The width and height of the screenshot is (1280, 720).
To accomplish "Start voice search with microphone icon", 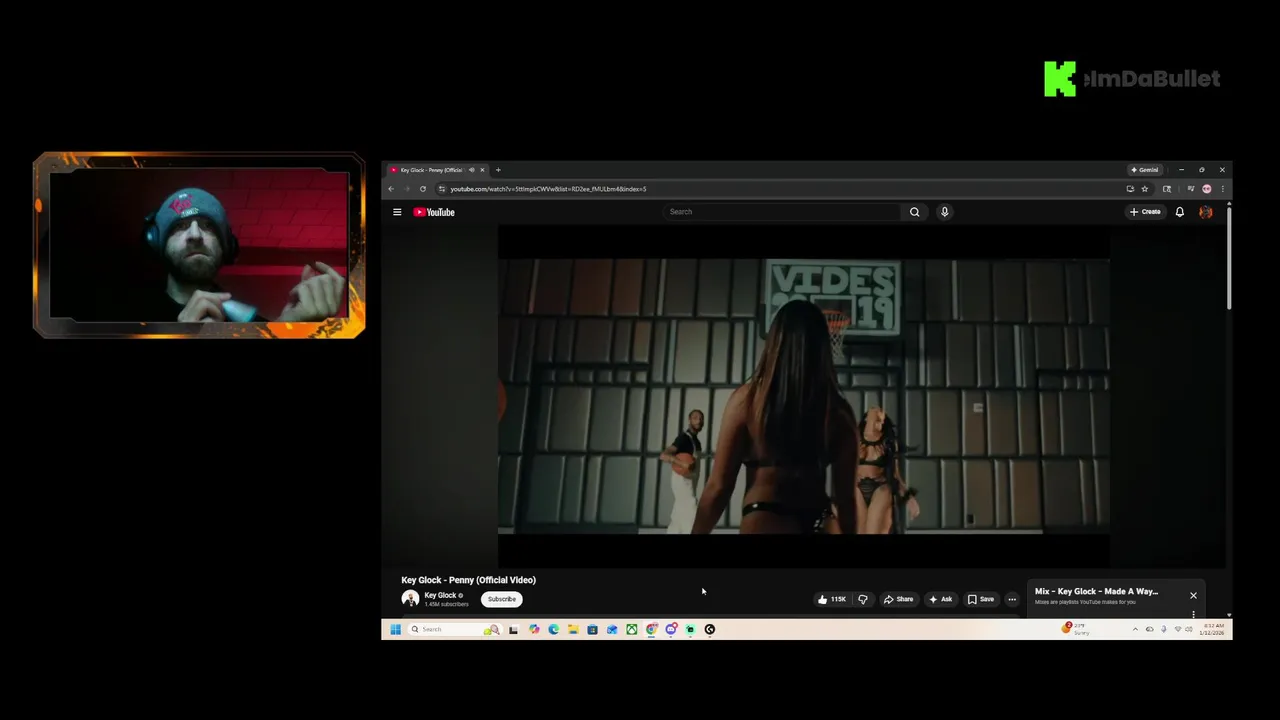I will [x=944, y=212].
